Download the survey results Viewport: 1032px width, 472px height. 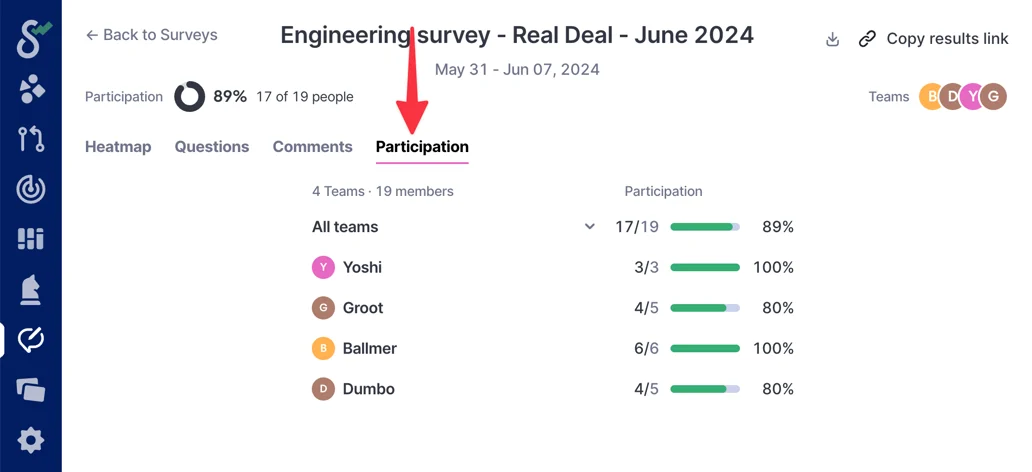(832, 39)
